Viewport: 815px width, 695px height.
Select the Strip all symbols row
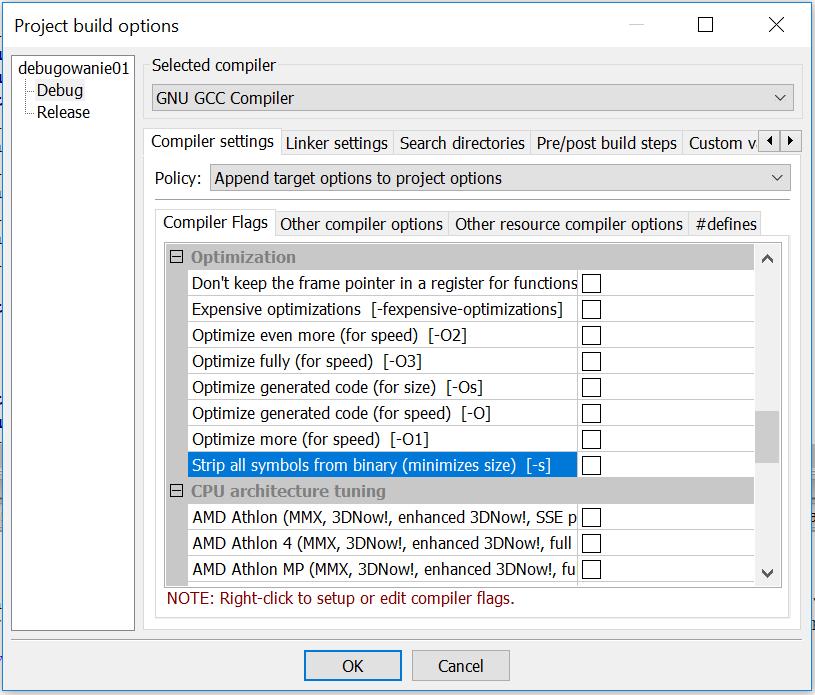pyautogui.click(x=383, y=465)
